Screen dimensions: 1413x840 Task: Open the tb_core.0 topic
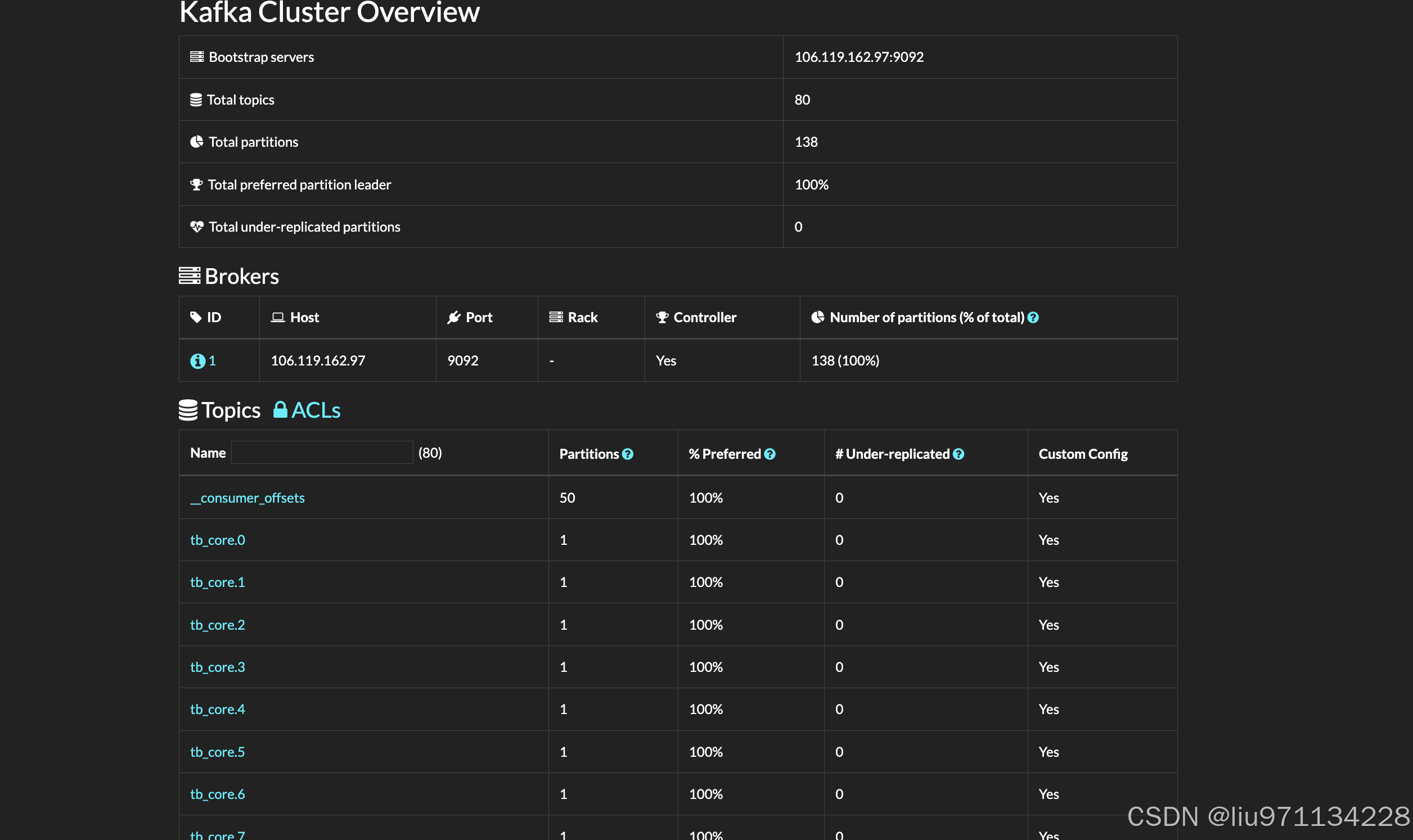(x=217, y=540)
